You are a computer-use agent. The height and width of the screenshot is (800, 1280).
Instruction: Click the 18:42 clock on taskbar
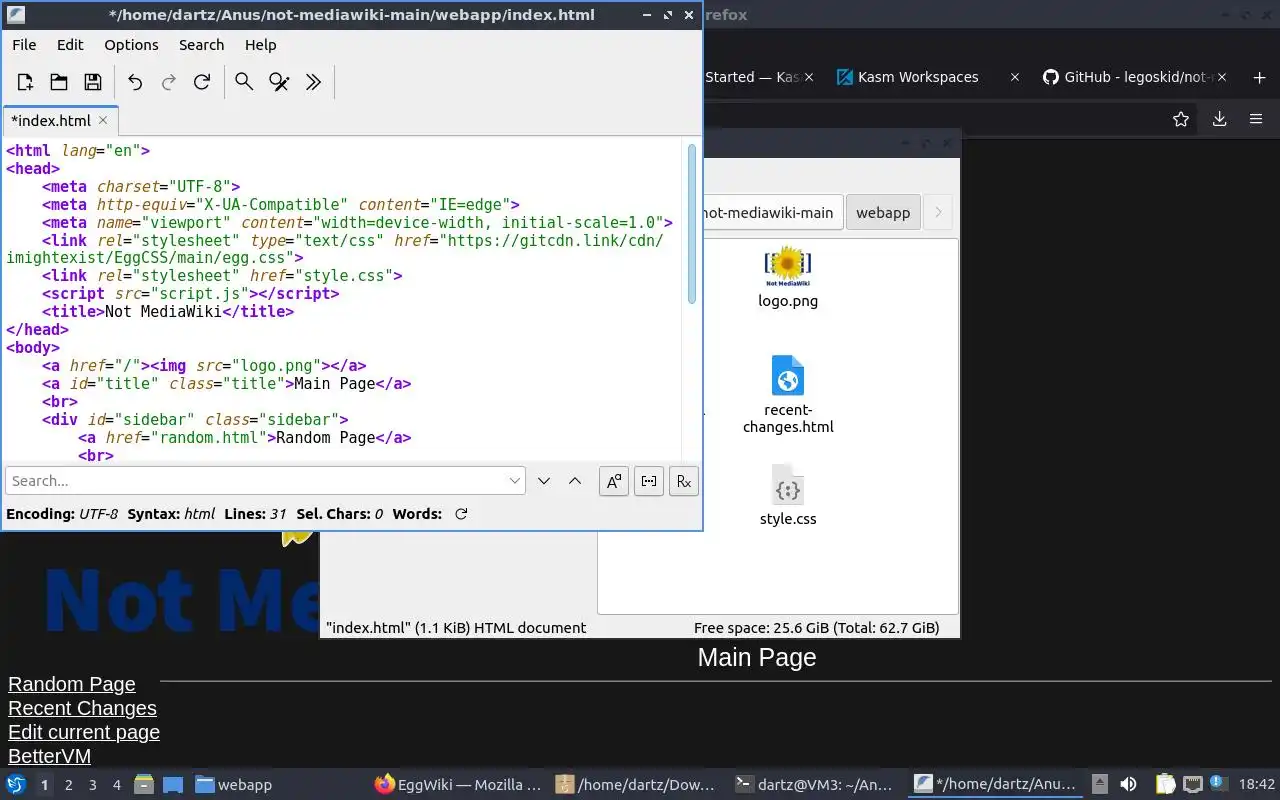pyautogui.click(x=1257, y=784)
